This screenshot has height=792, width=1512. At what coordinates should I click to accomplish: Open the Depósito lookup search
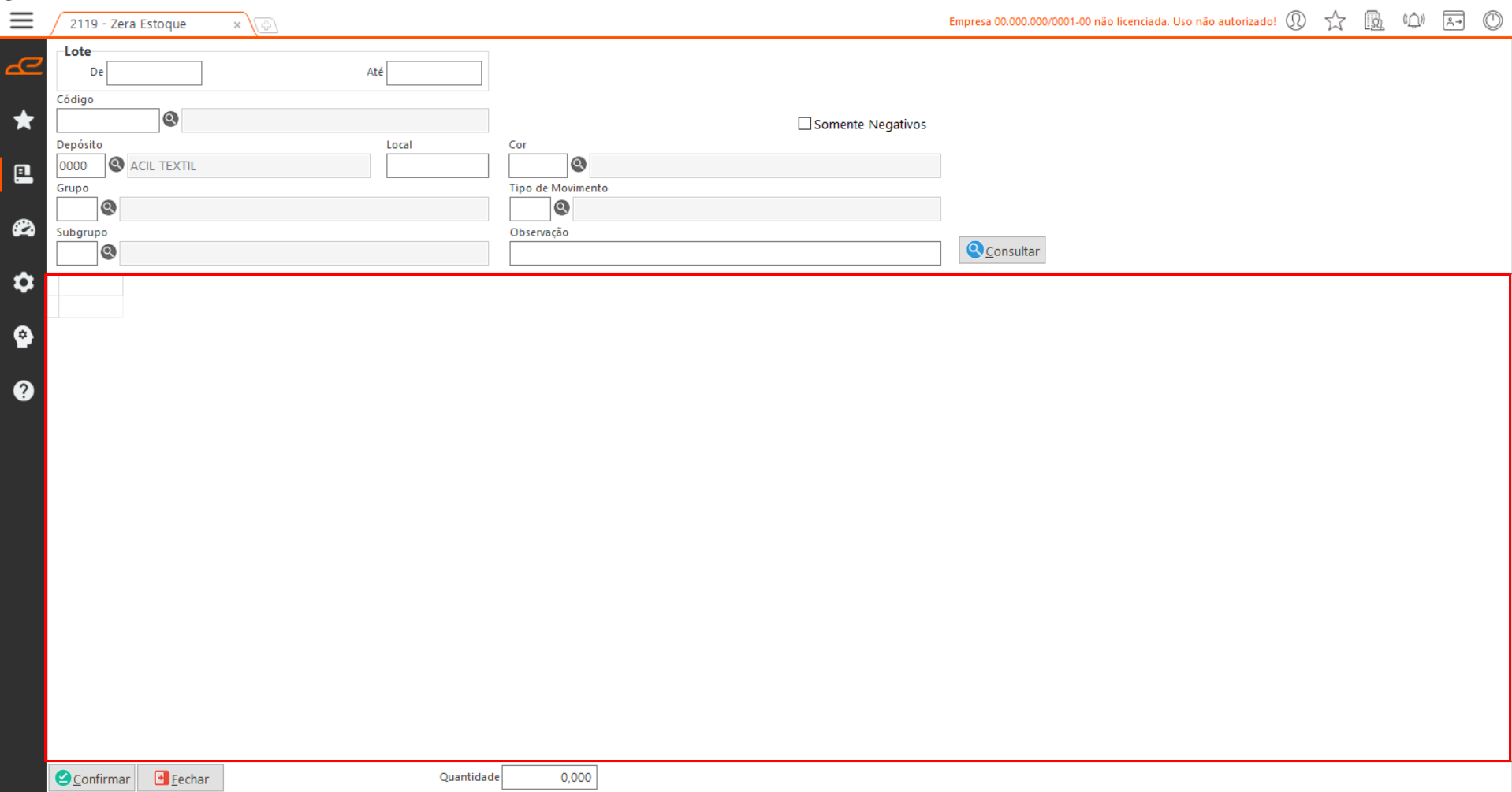tap(116, 164)
